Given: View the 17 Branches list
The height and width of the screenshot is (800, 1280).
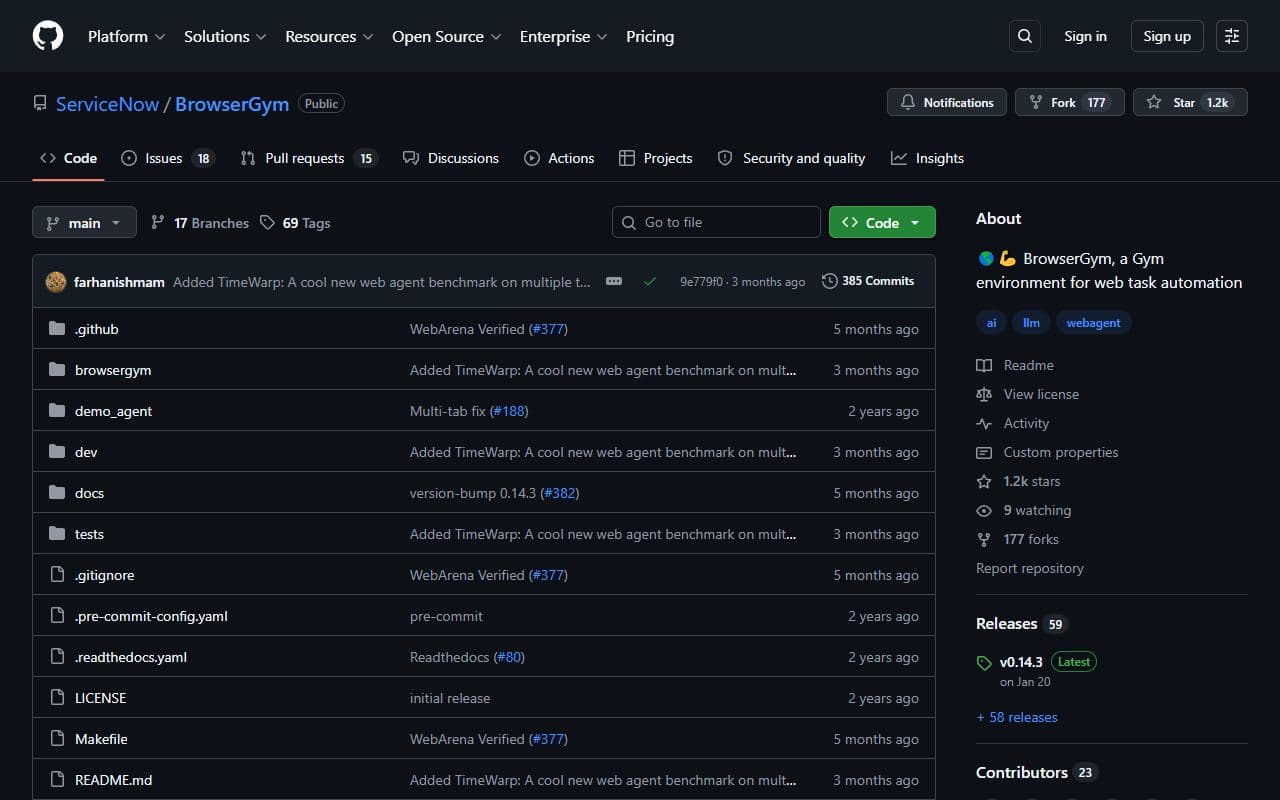Looking at the screenshot, I should point(200,223).
